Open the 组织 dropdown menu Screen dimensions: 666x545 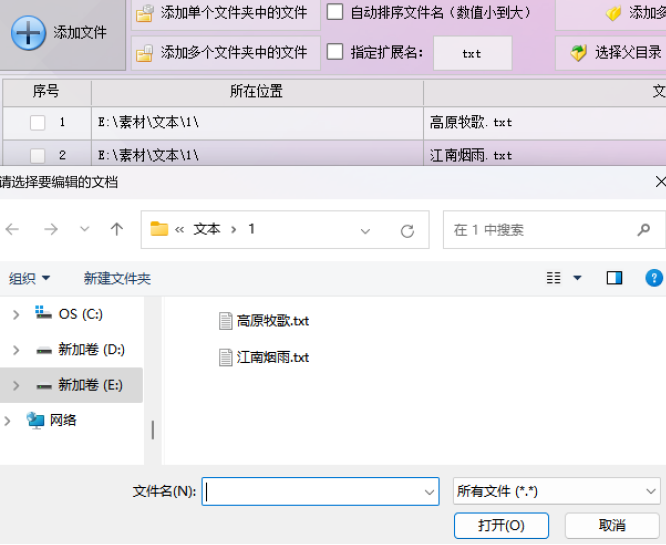29,278
